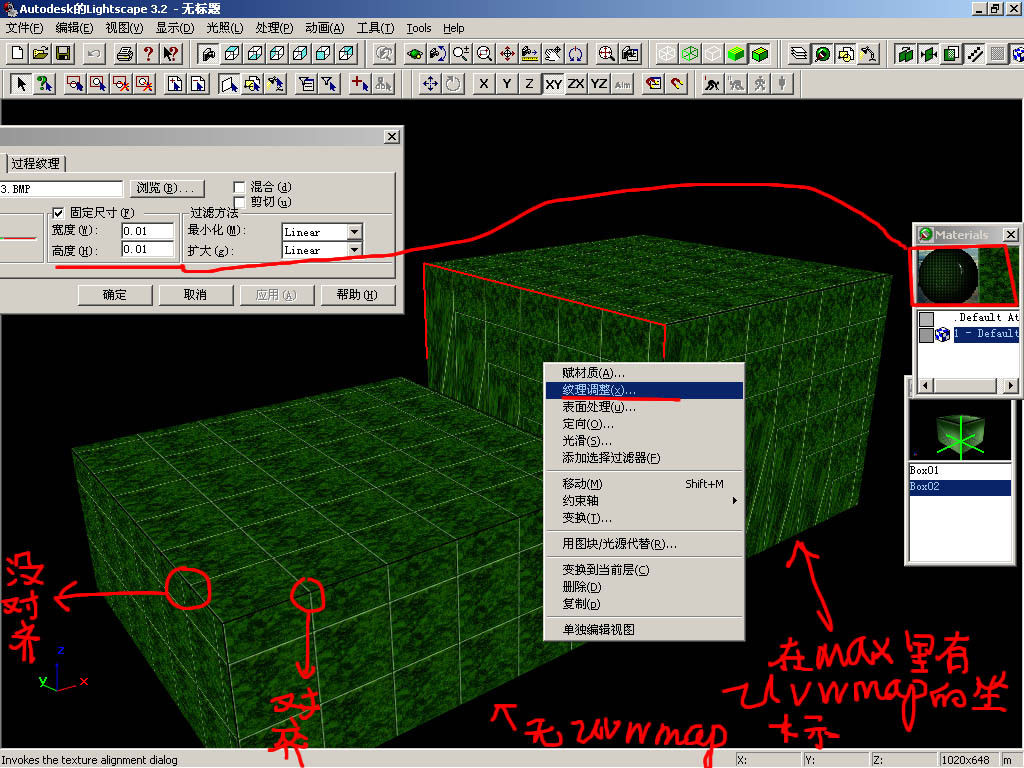Open the 工具 menu
The width and height of the screenshot is (1024, 768).
pyautogui.click(x=376, y=28)
